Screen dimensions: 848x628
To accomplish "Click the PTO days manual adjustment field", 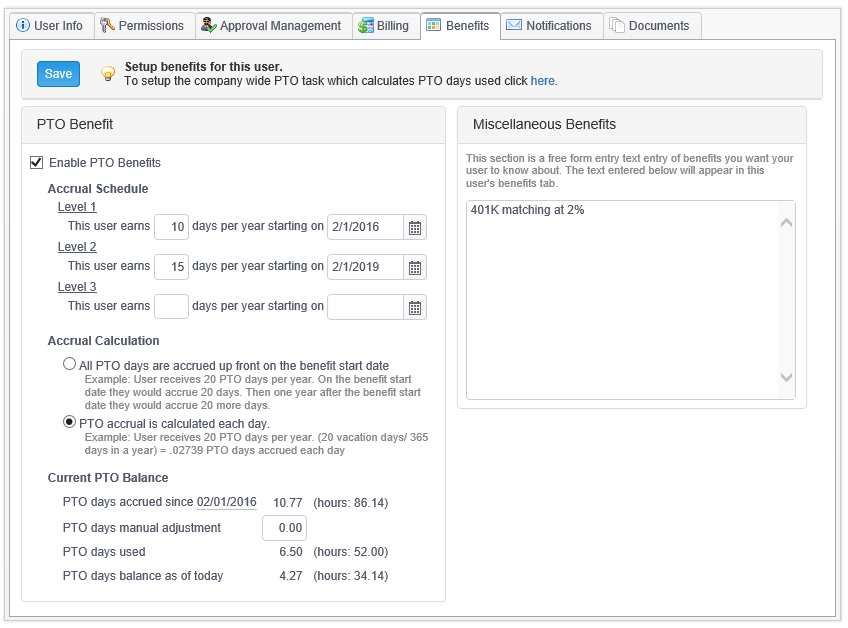I will (284, 528).
